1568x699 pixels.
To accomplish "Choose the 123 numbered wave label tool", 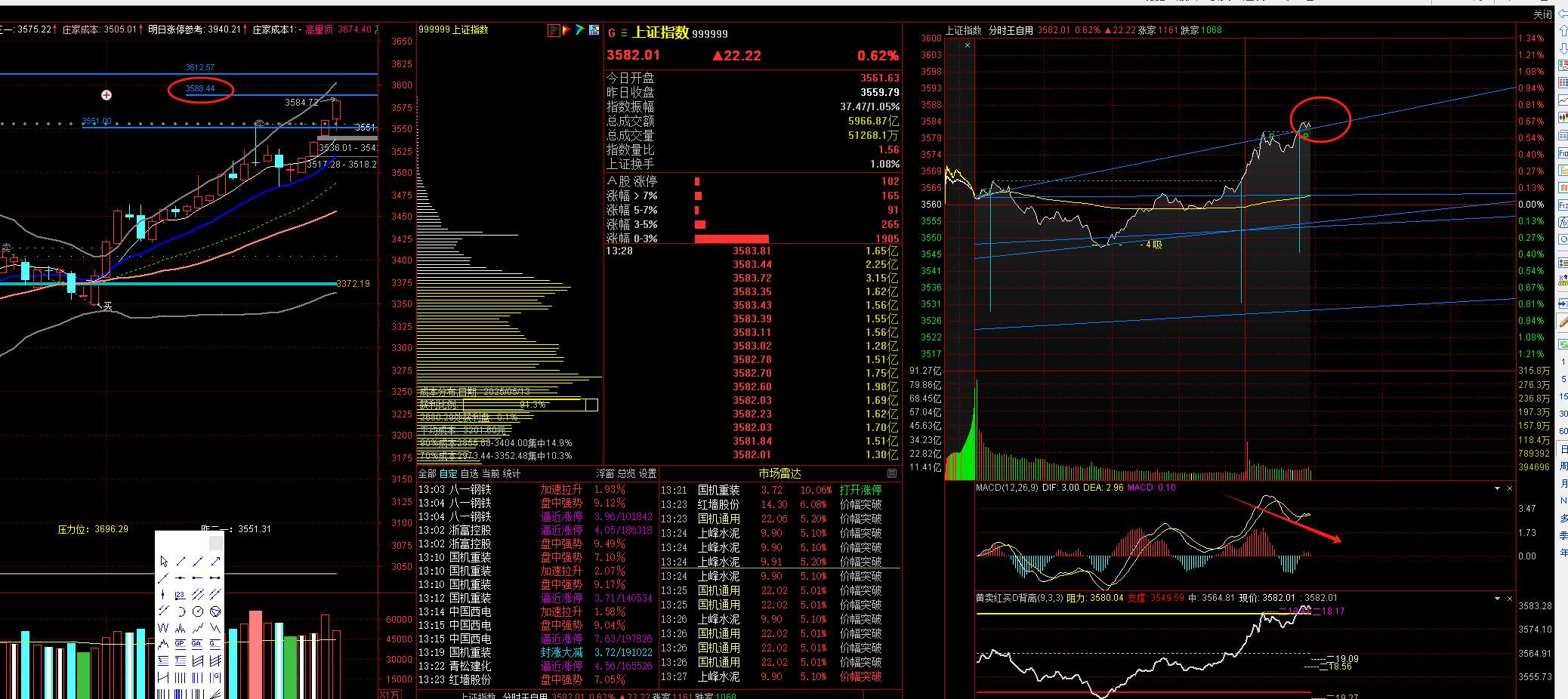I will pos(181,594).
